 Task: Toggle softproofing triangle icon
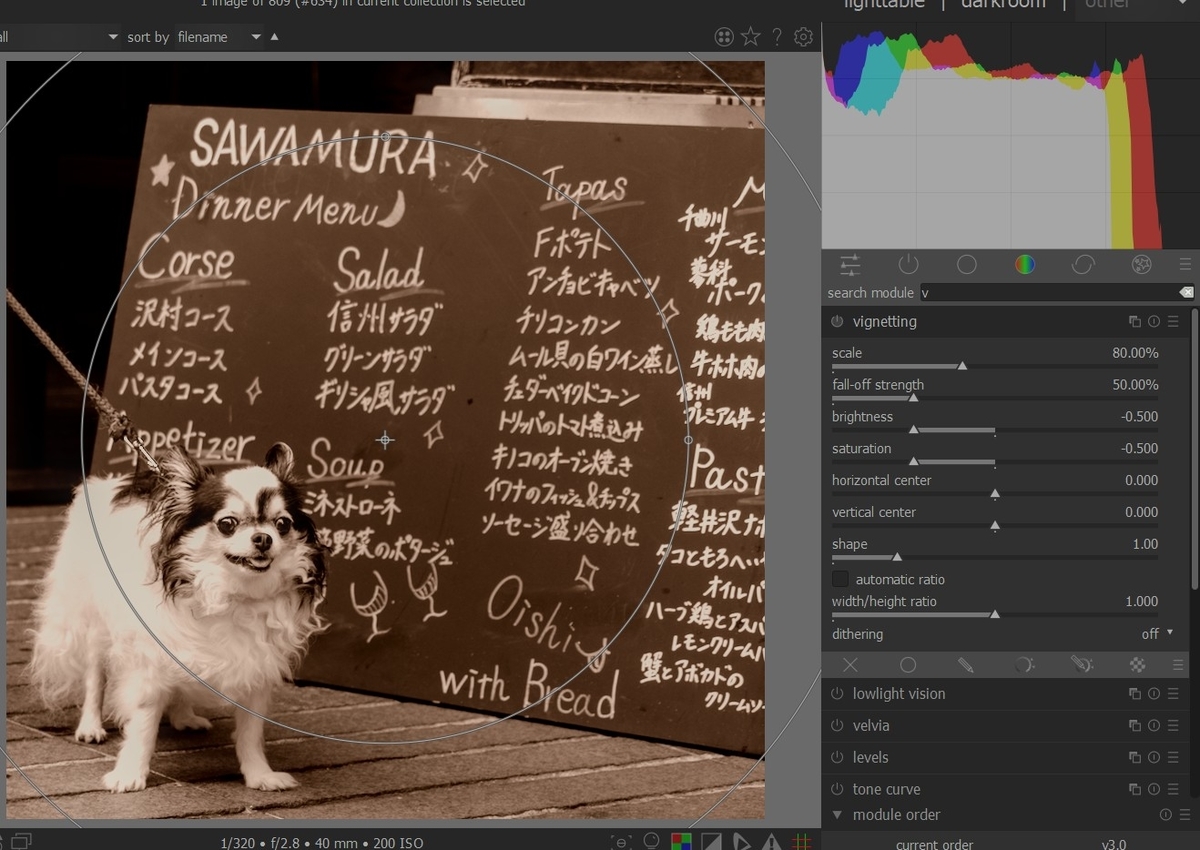[741, 842]
